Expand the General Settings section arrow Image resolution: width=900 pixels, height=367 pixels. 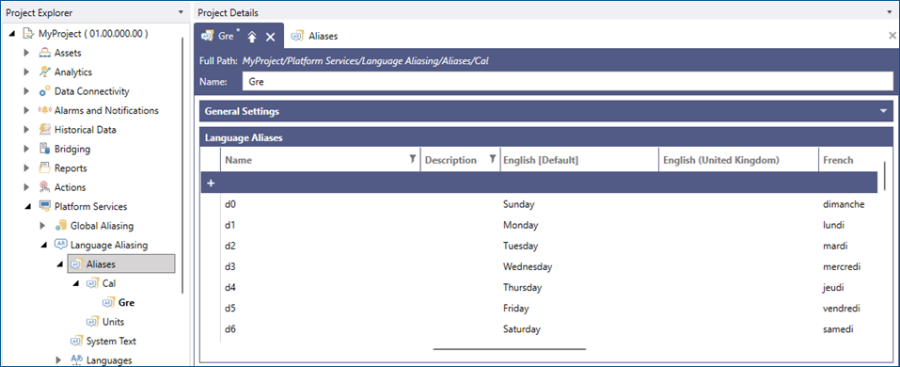pyautogui.click(x=883, y=111)
